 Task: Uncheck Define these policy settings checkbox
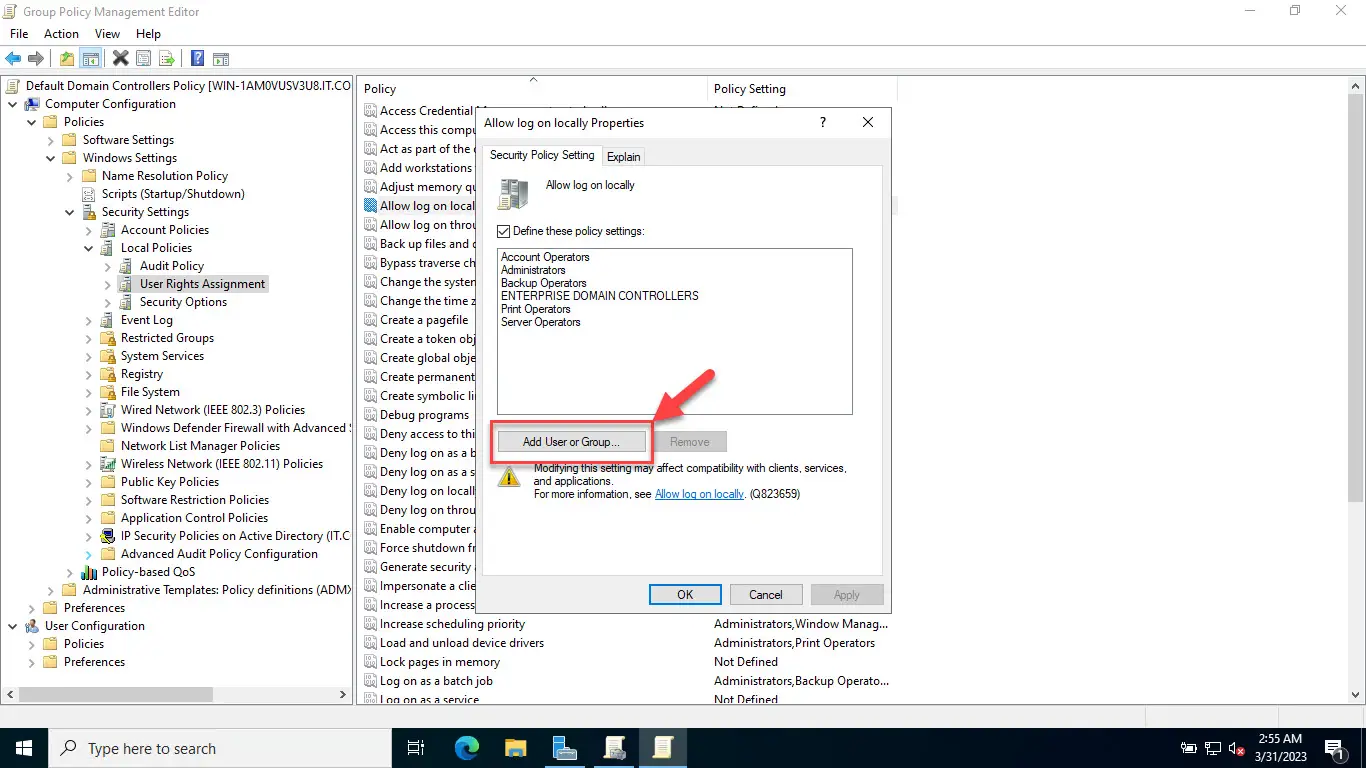point(504,231)
